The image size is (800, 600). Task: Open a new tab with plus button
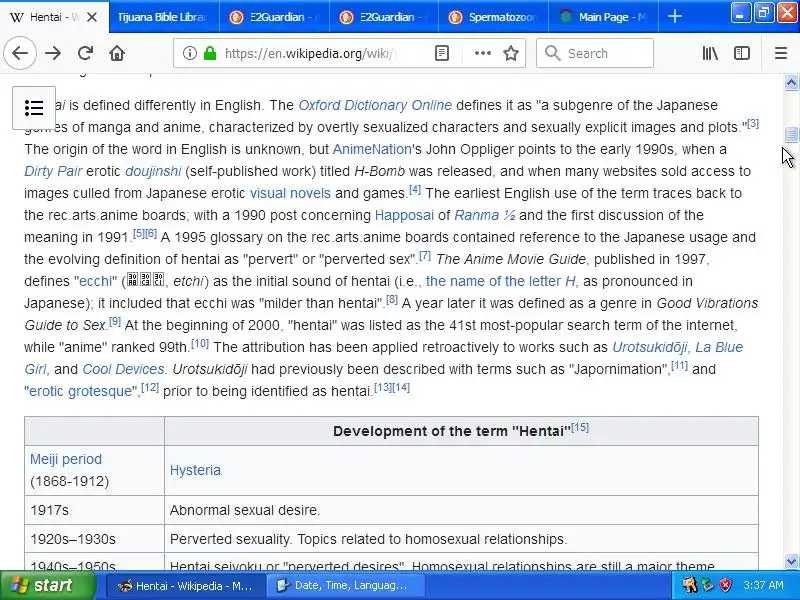(x=674, y=17)
